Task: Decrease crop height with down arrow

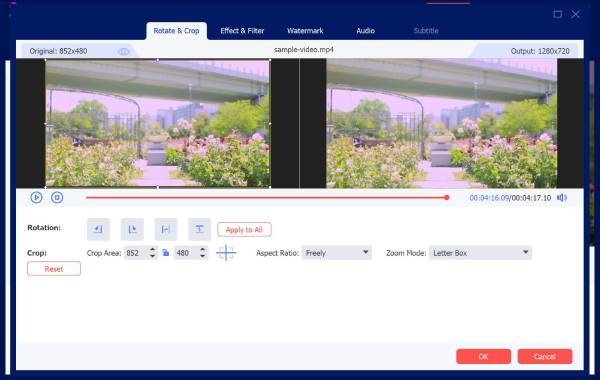Action: click(202, 256)
